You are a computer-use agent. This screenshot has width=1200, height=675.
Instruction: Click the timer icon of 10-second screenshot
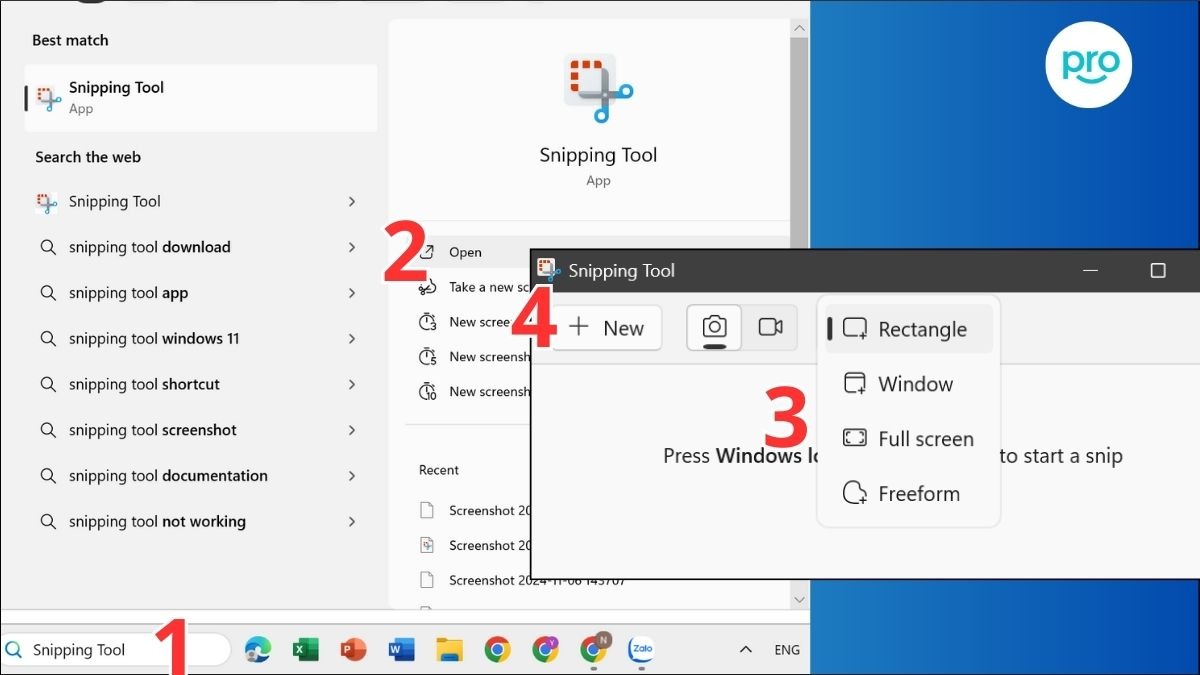click(428, 391)
